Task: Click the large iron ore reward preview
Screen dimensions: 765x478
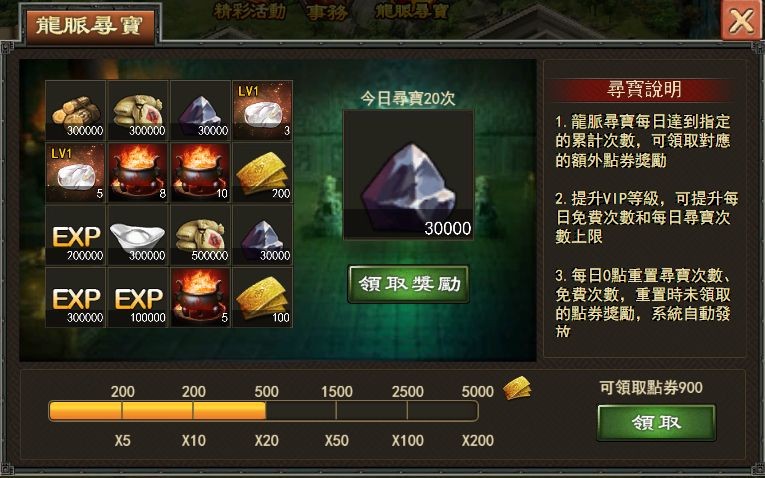Action: pos(408,175)
